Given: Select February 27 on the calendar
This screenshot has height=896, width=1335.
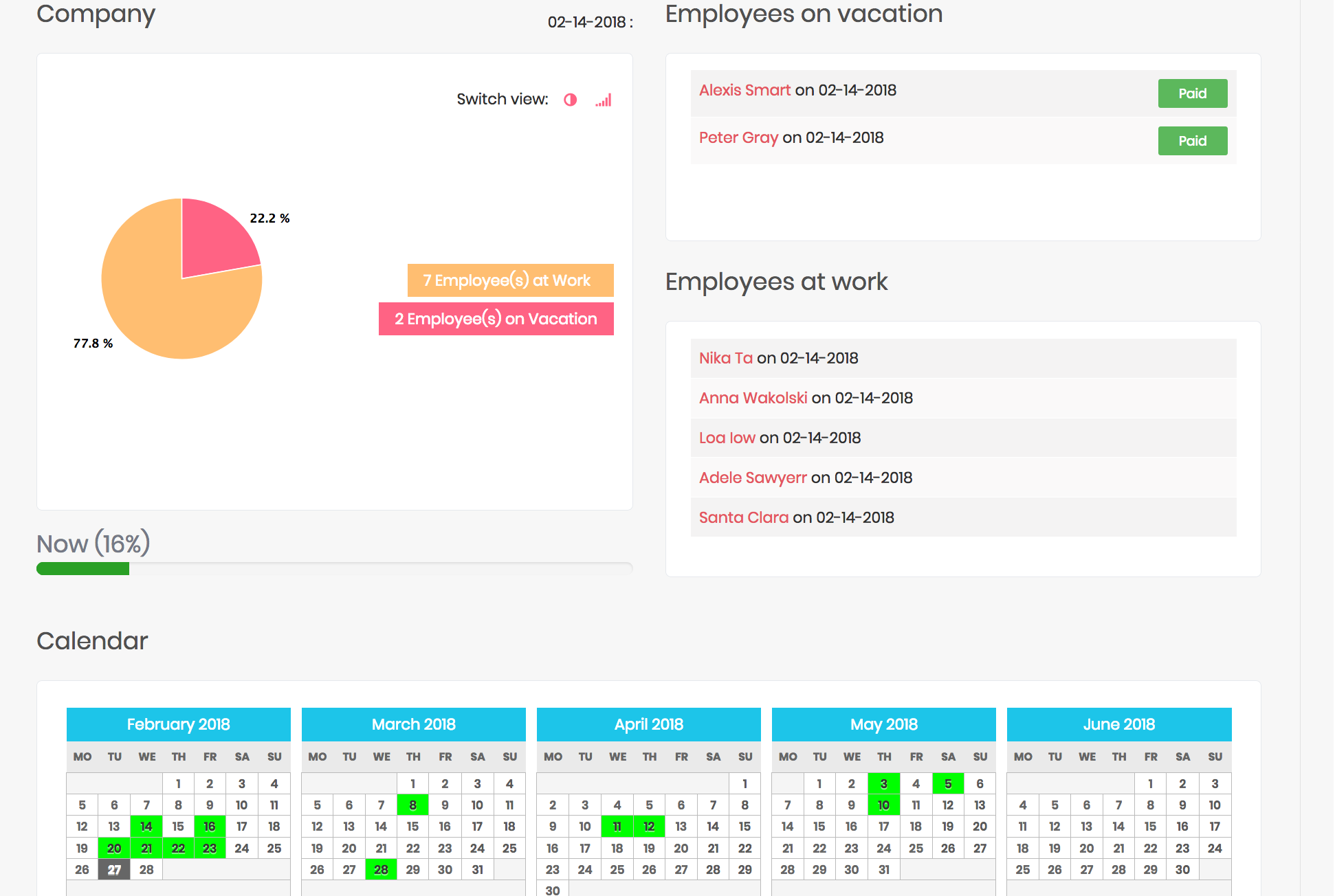Looking at the screenshot, I should click(x=114, y=869).
